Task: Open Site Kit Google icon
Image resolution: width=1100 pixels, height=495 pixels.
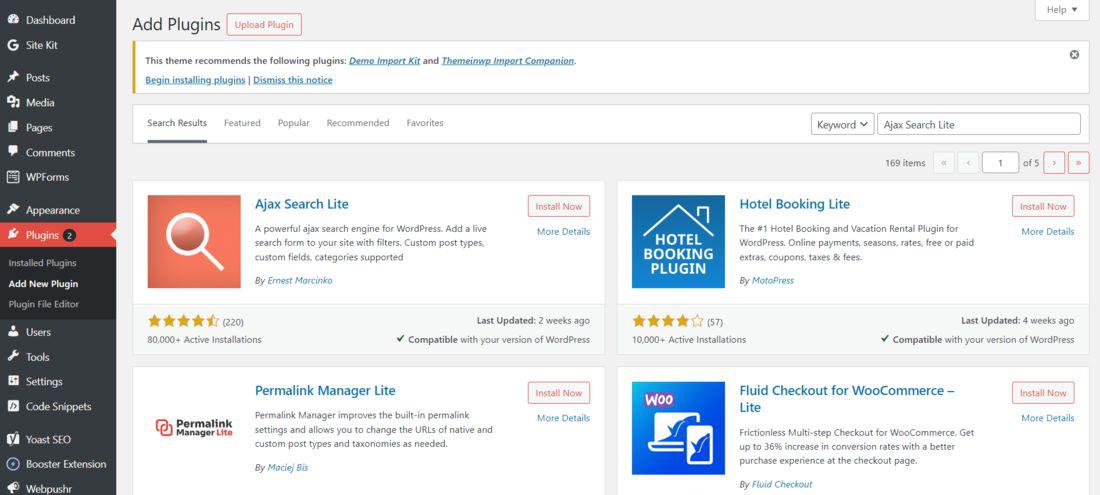Action: click(13, 46)
